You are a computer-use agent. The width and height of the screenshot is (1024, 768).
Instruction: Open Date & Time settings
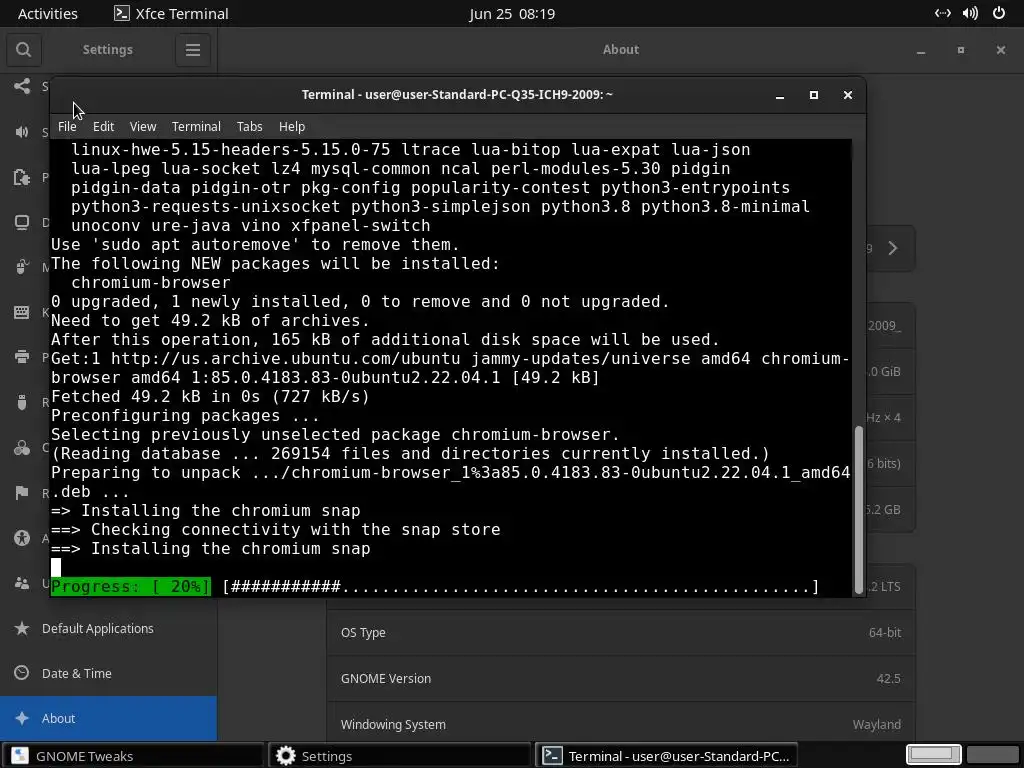[x=108, y=673]
